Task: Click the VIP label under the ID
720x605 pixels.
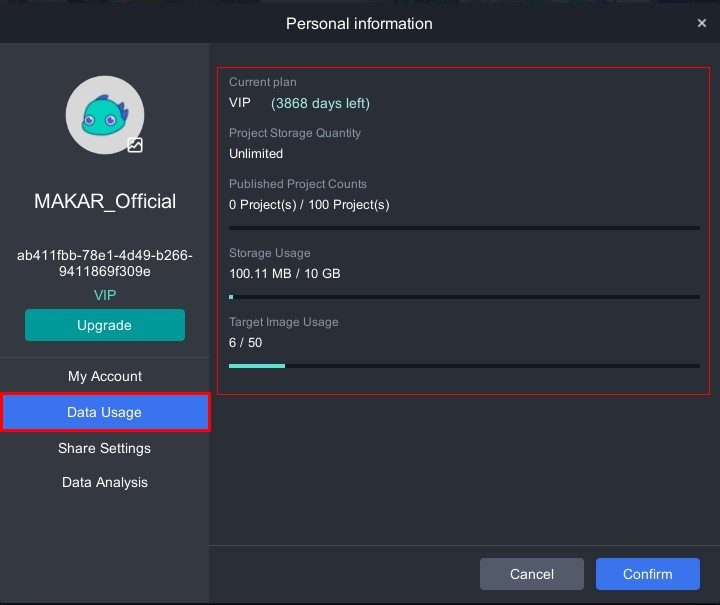Action: (x=105, y=295)
